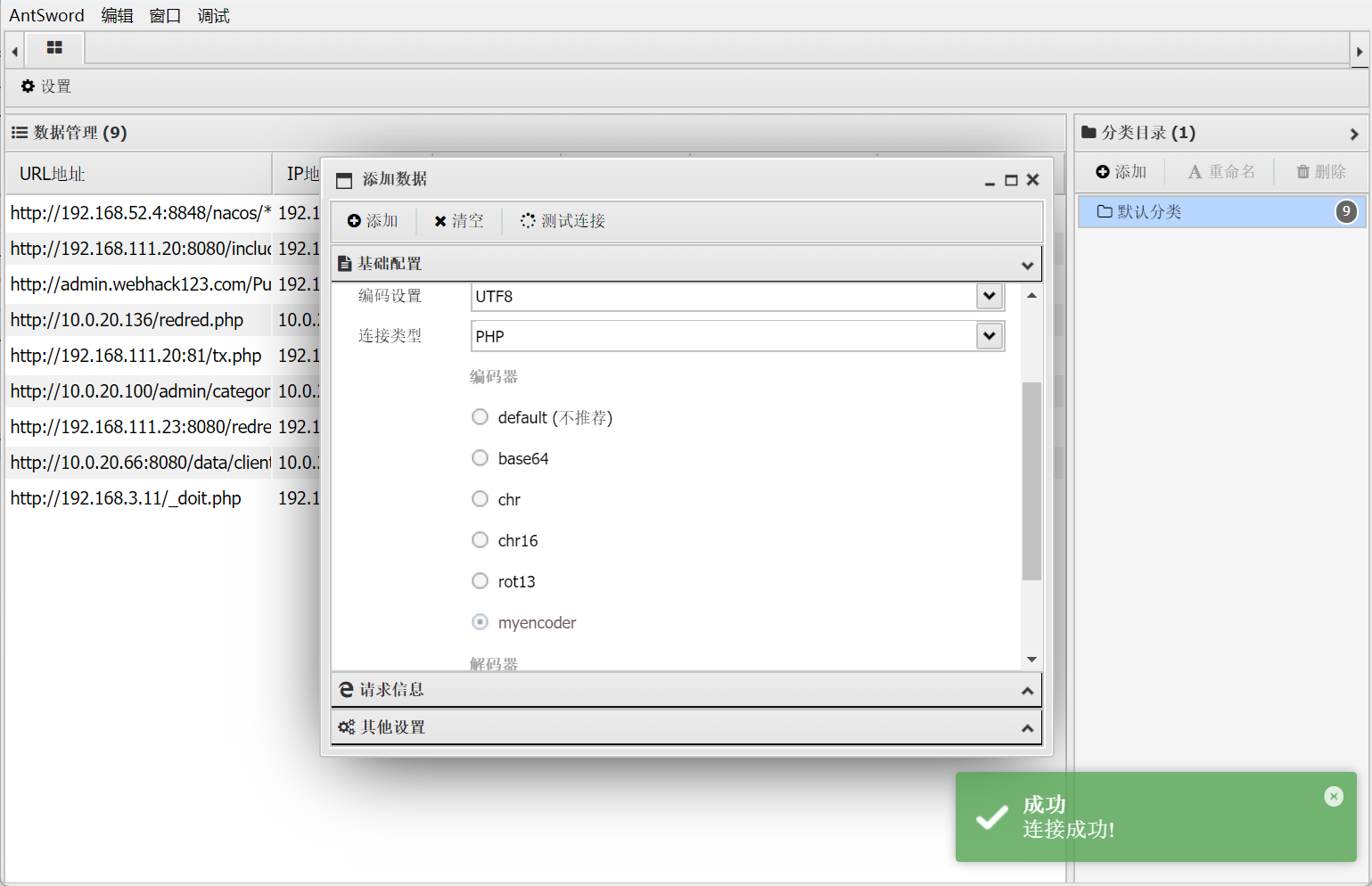The image size is (1372, 886).
Task: Click the grid icon in the tab bar
Action: click(53, 49)
